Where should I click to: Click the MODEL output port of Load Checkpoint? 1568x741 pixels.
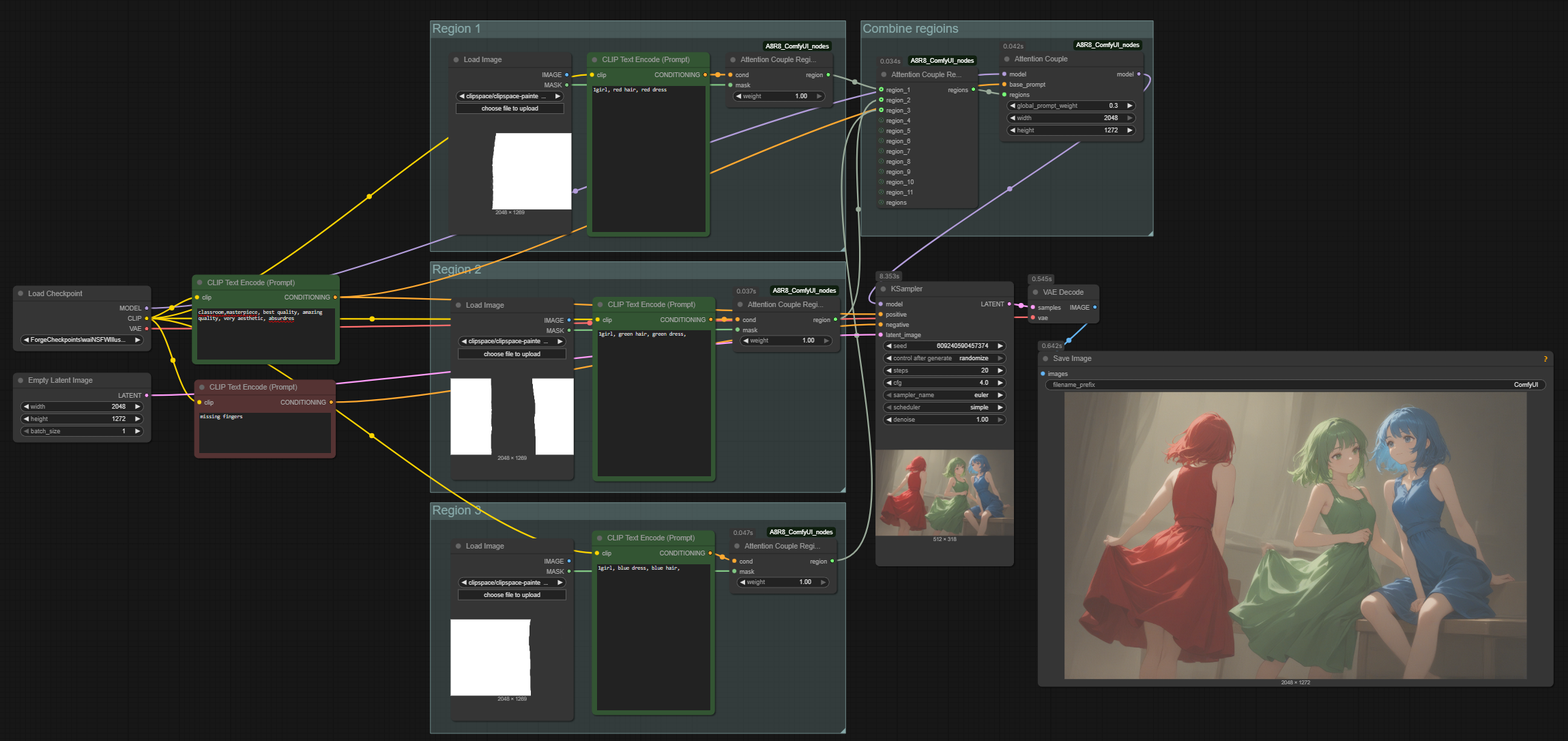pos(146,308)
